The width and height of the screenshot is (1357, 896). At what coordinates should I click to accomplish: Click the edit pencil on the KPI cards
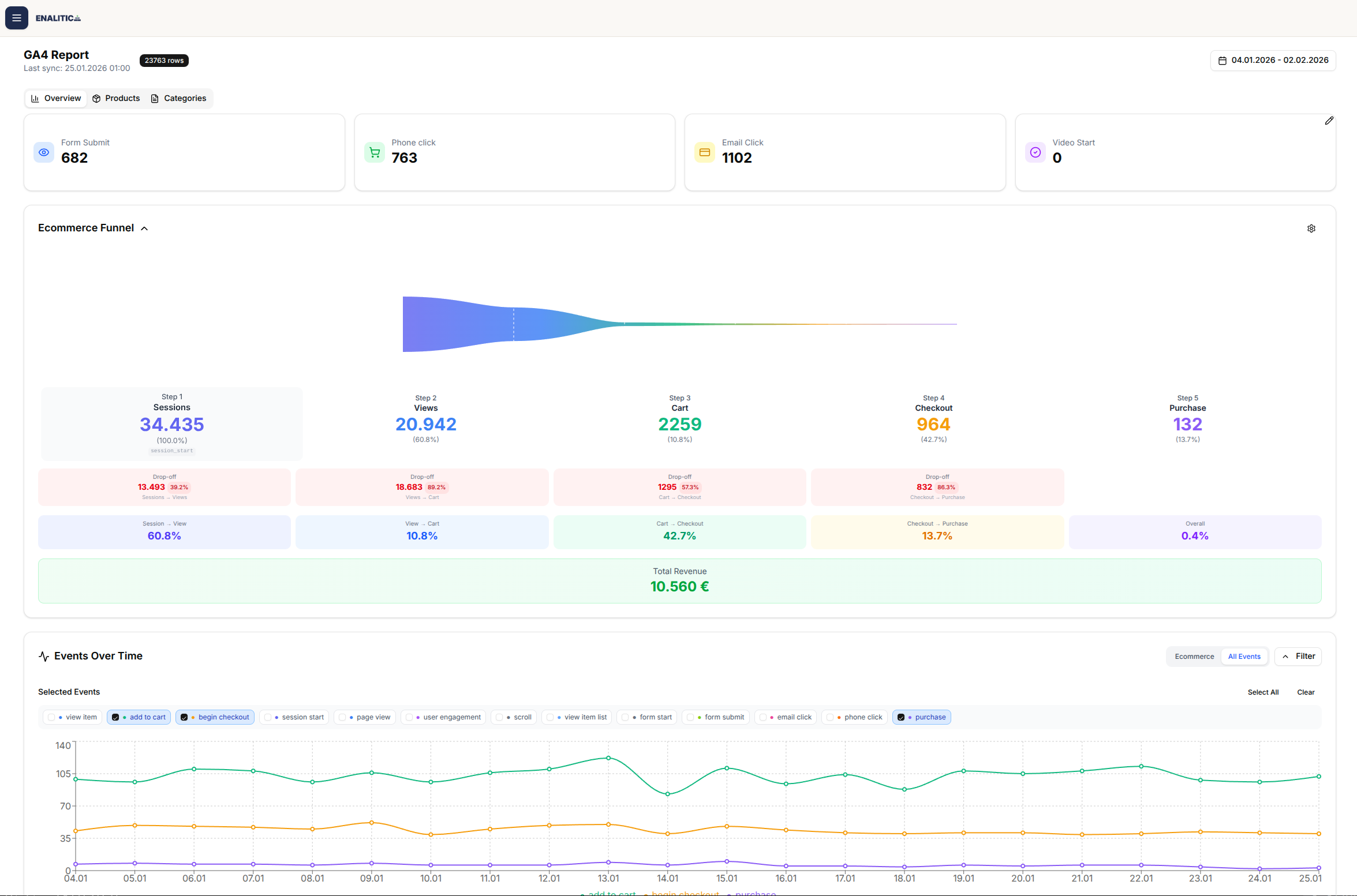[x=1329, y=120]
